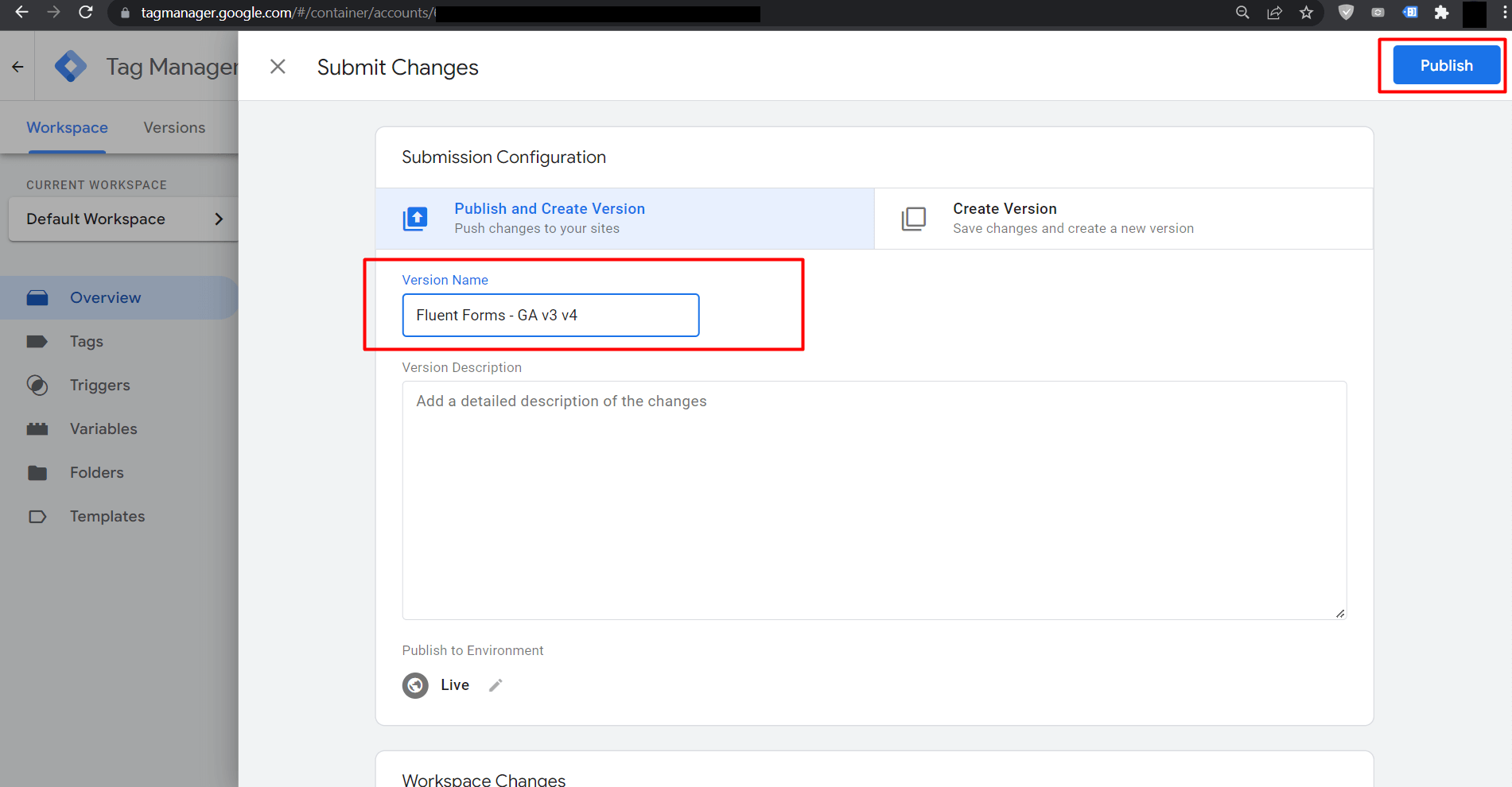Click the Version Name input field
Viewport: 1512px width, 787px height.
(550, 316)
